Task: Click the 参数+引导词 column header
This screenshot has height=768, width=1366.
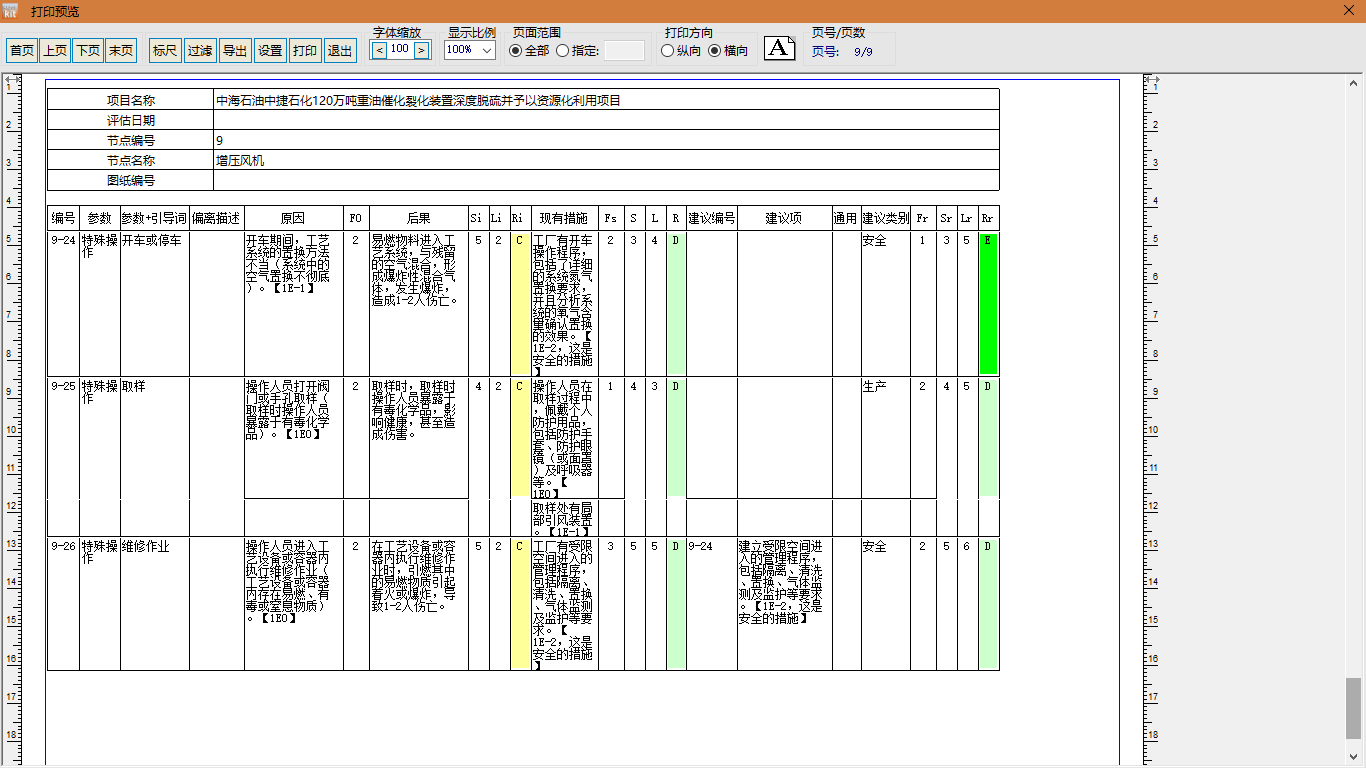Action: point(154,217)
